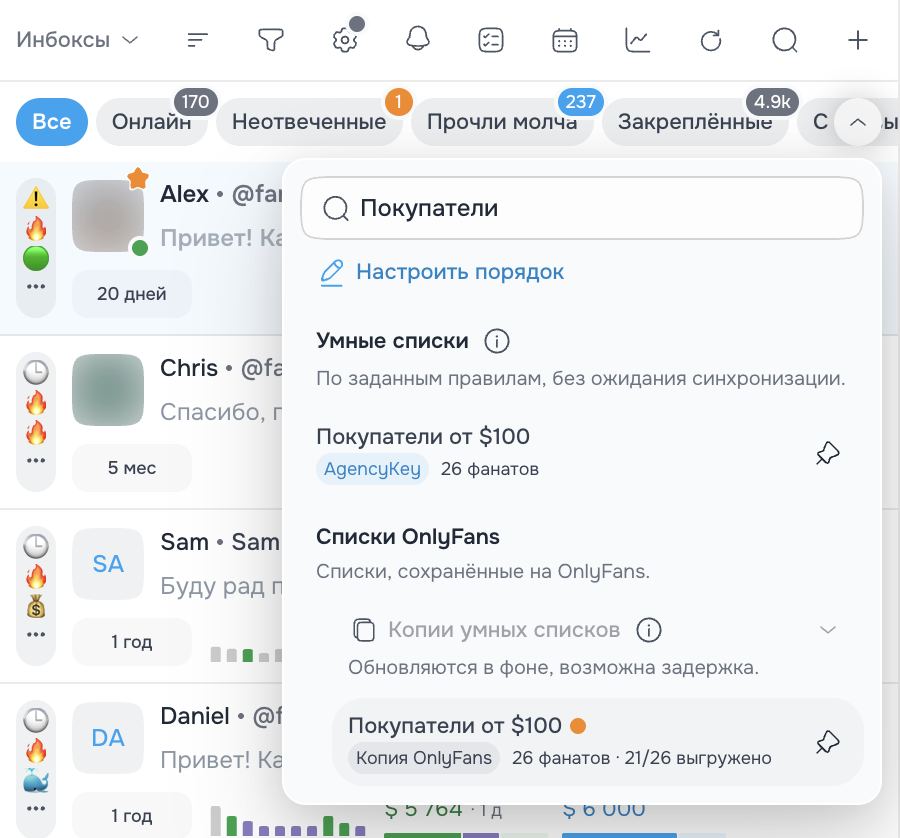The height and width of the screenshot is (838, 900).
Task: Collapse the lists panel with chevron up
Action: tap(858, 122)
